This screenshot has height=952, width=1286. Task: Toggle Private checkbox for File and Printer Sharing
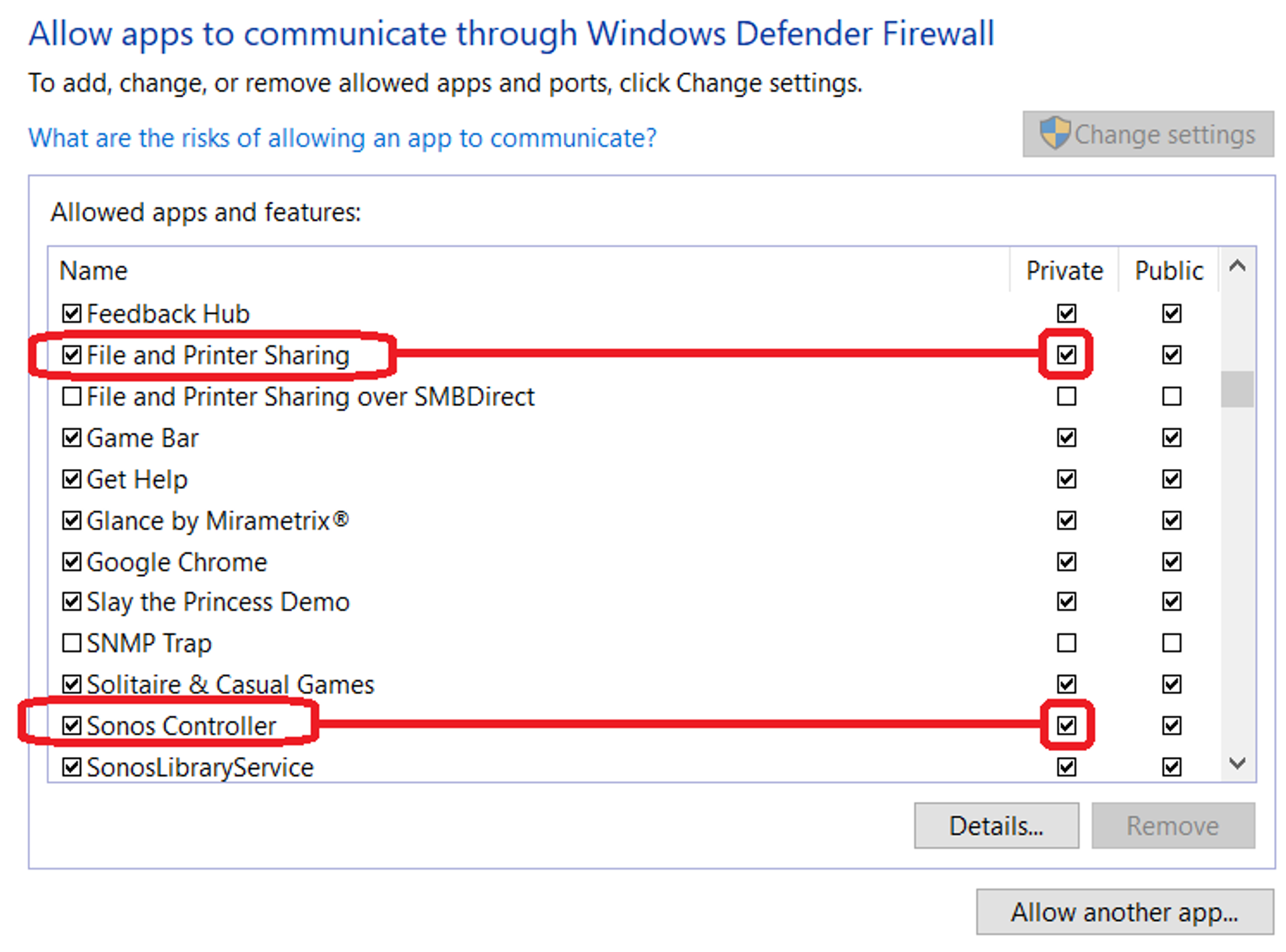[x=1066, y=354]
